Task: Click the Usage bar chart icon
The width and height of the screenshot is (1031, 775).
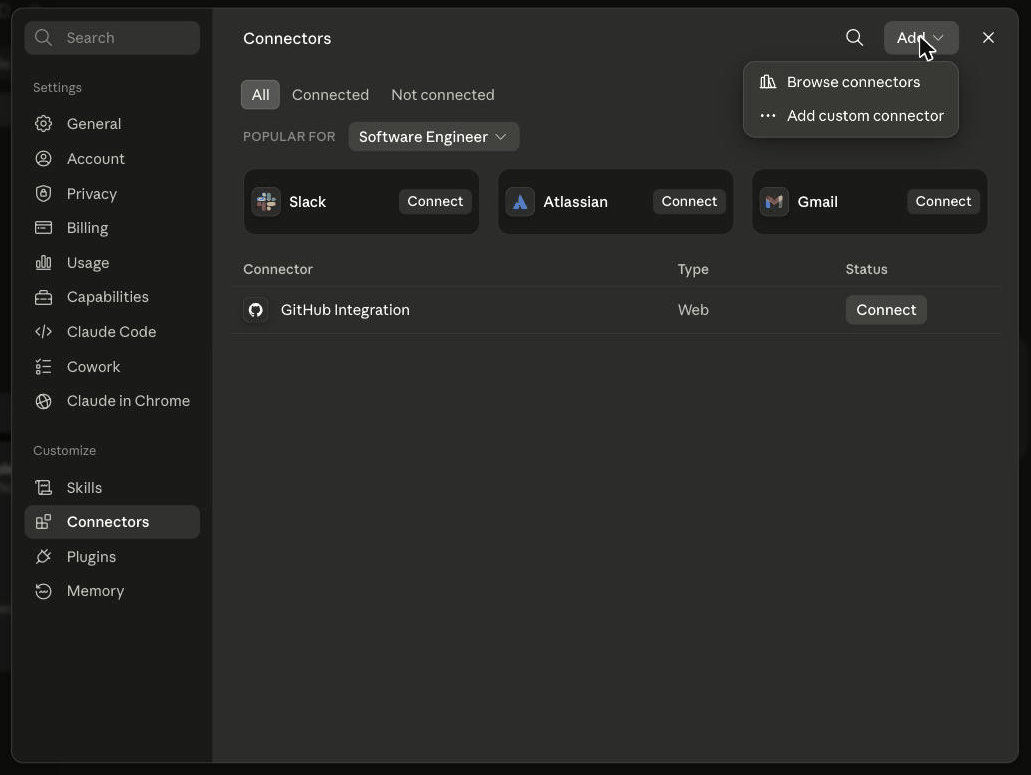Action: (43, 262)
